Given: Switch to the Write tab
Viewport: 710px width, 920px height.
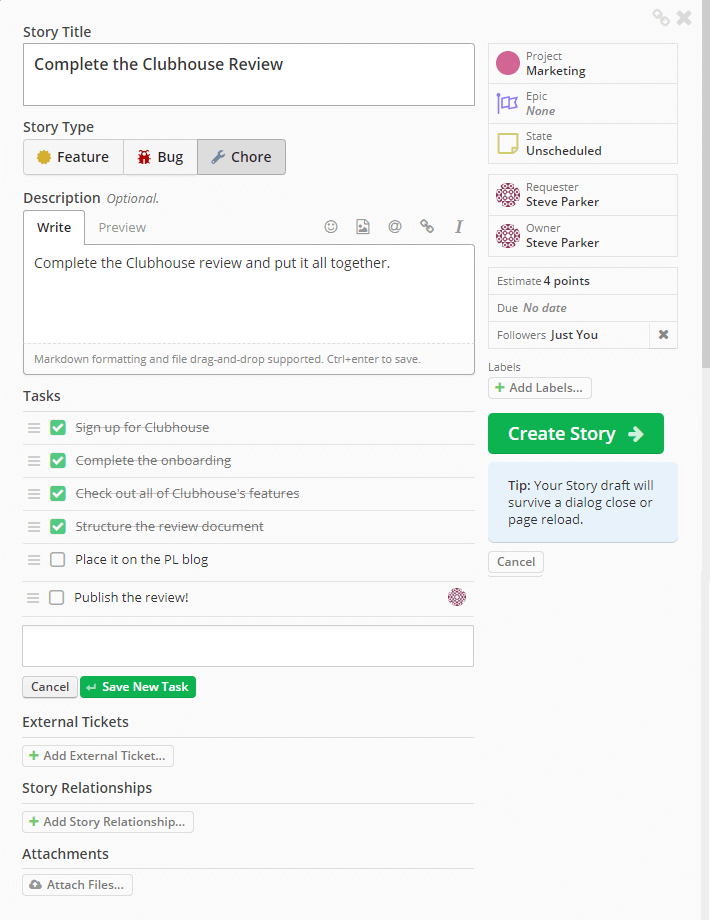Looking at the screenshot, I should pyautogui.click(x=54, y=227).
